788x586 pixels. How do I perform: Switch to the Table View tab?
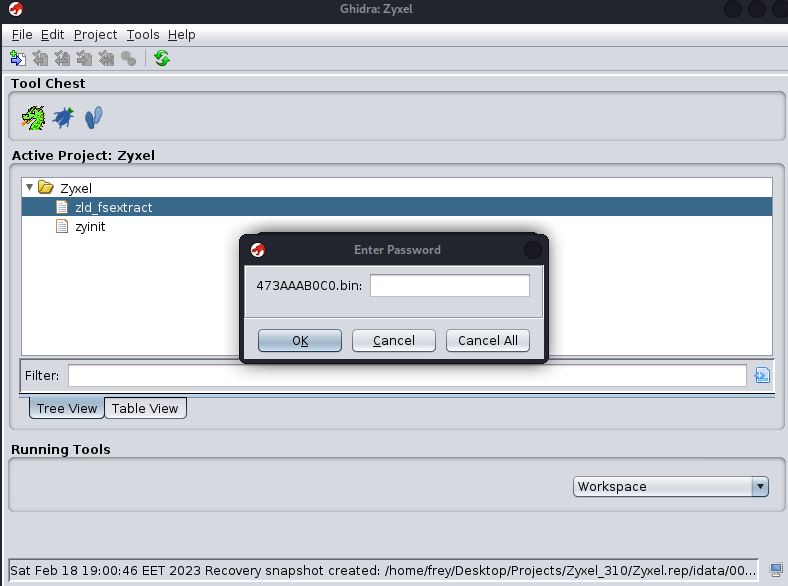145,408
